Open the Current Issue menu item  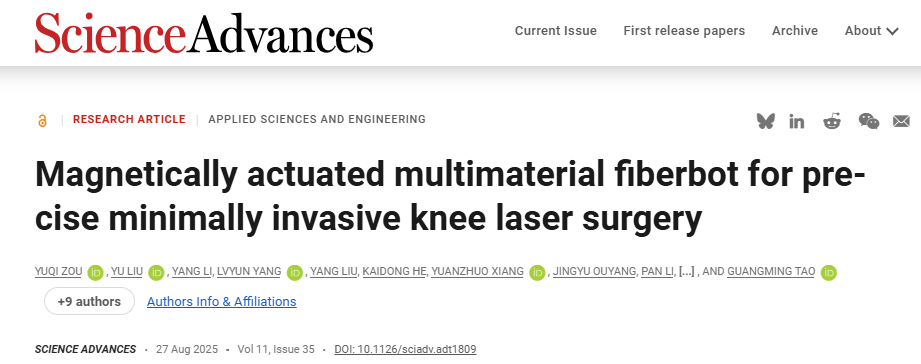(x=556, y=31)
